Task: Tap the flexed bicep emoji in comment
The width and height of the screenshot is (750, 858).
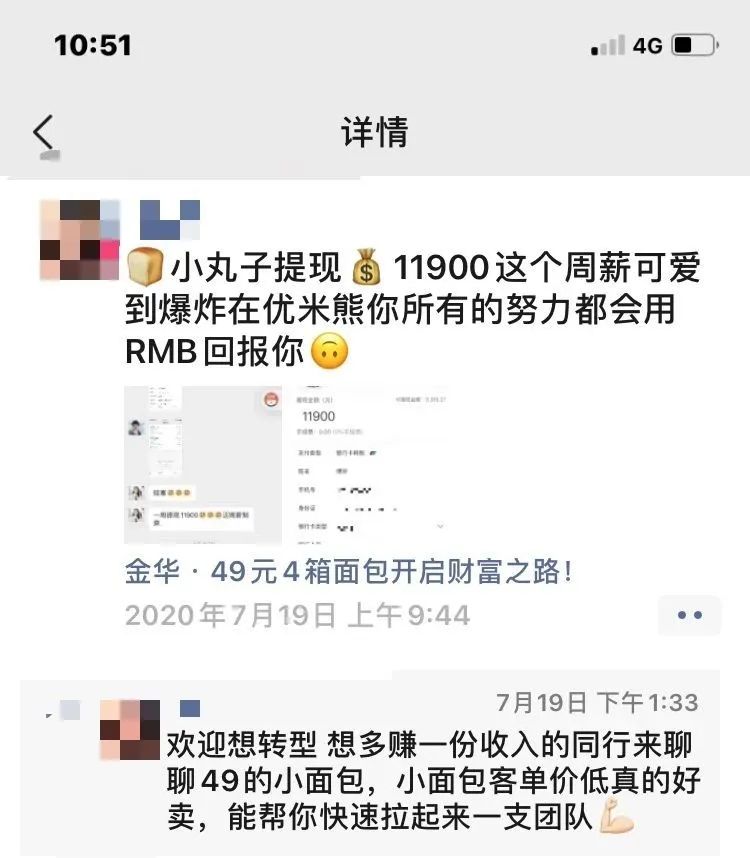Action: pyautogui.click(x=616, y=816)
